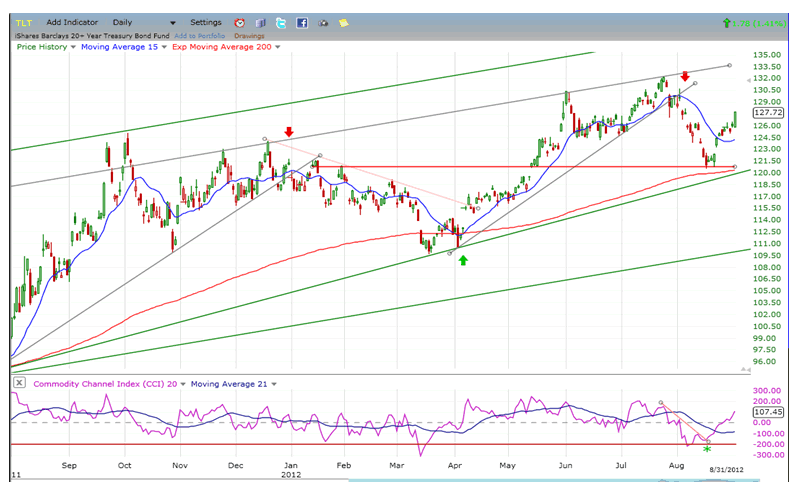Open the Settings menu
Image resolution: width=789 pixels, height=495 pixels.
tap(206, 22)
